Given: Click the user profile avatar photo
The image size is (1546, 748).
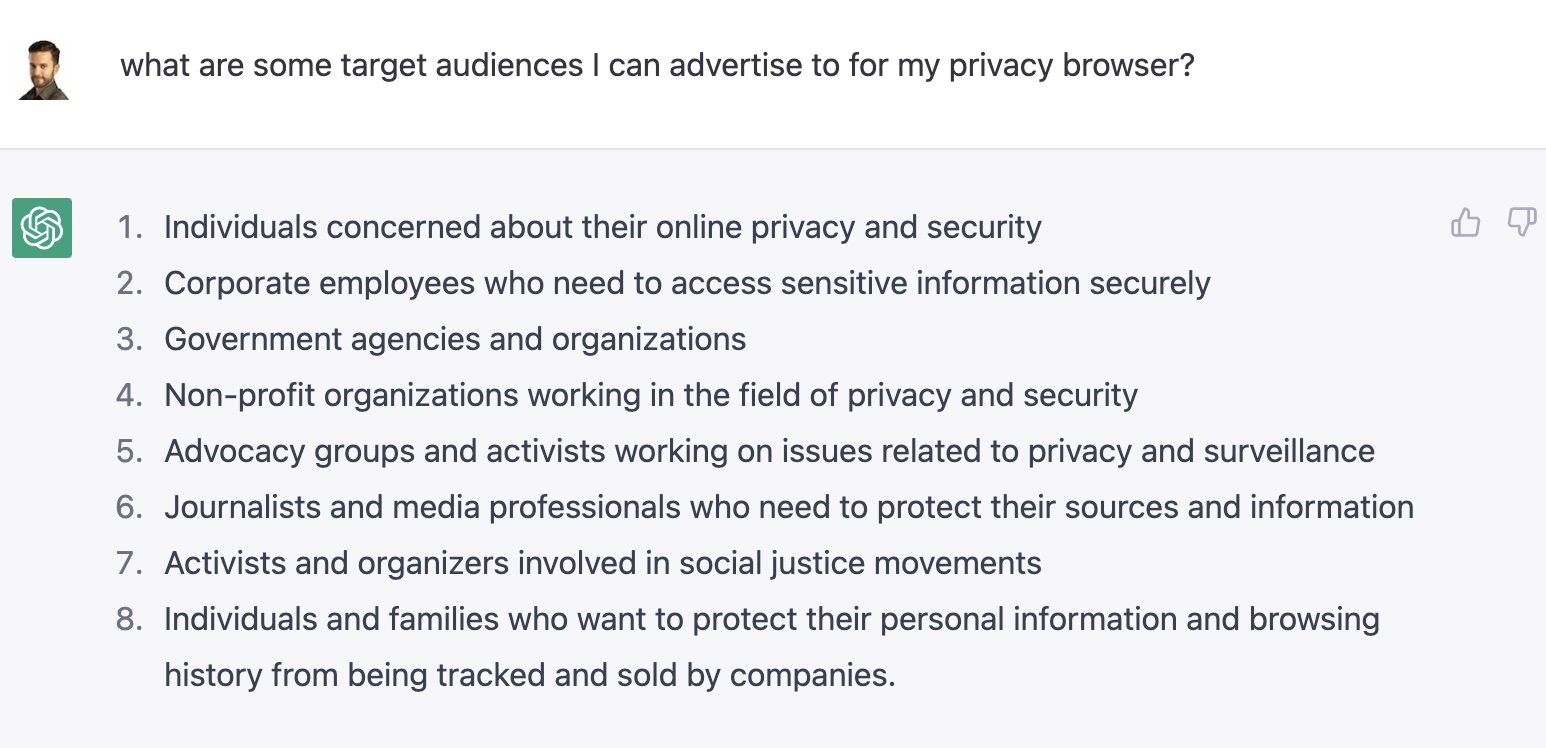Looking at the screenshot, I should click(x=44, y=70).
